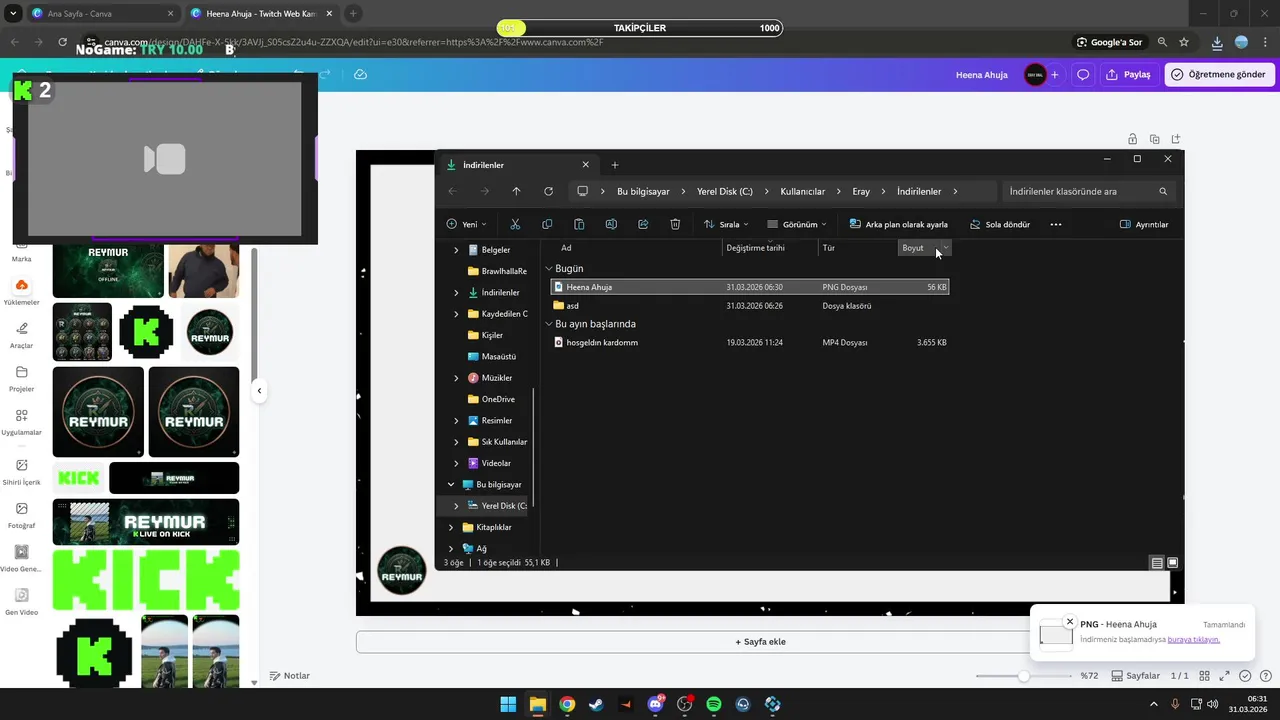
Task: Click the Rename icon in Explorer toolbar
Action: 611,224
